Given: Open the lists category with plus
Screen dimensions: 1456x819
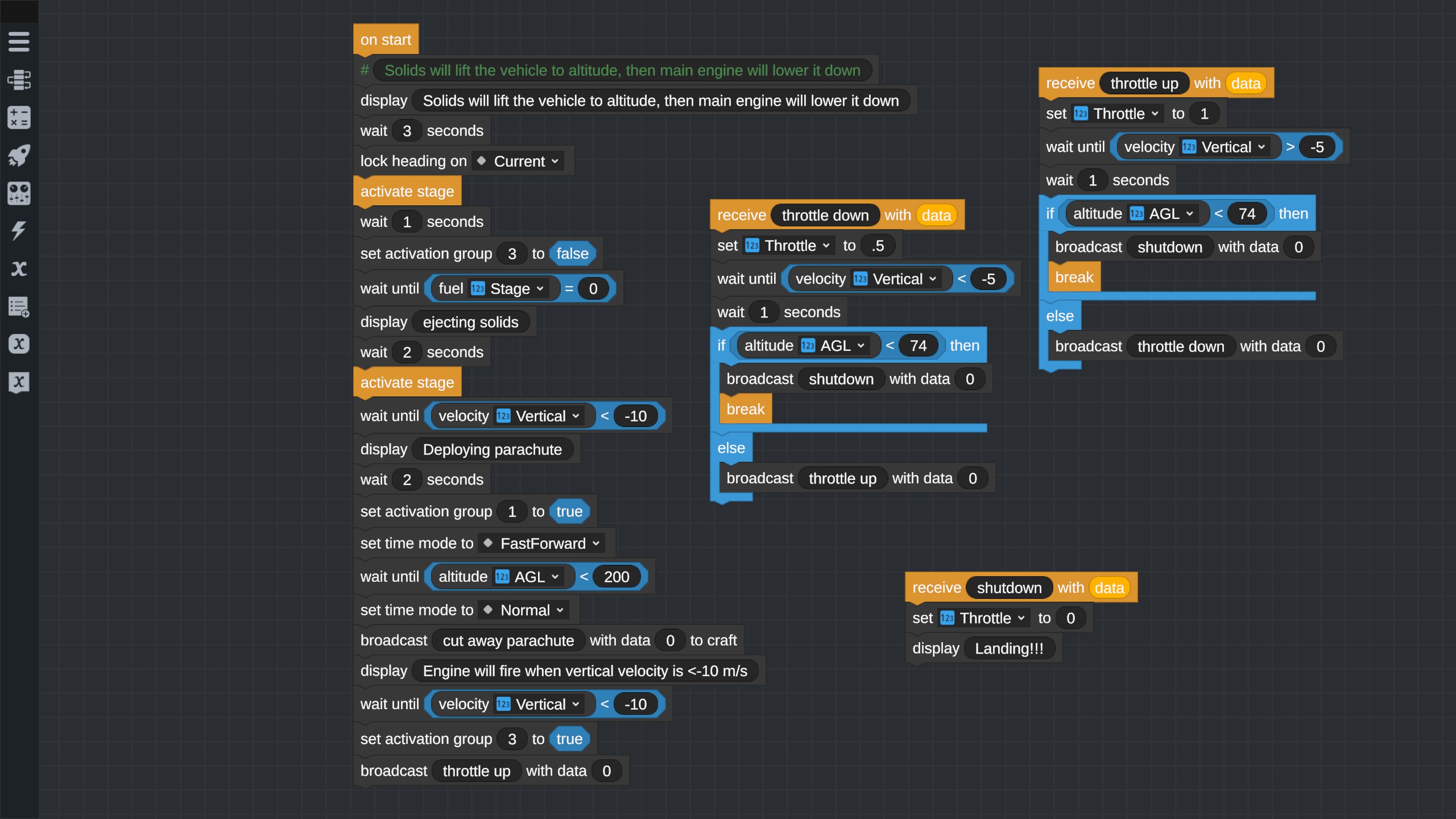Looking at the screenshot, I should pyautogui.click(x=19, y=307).
